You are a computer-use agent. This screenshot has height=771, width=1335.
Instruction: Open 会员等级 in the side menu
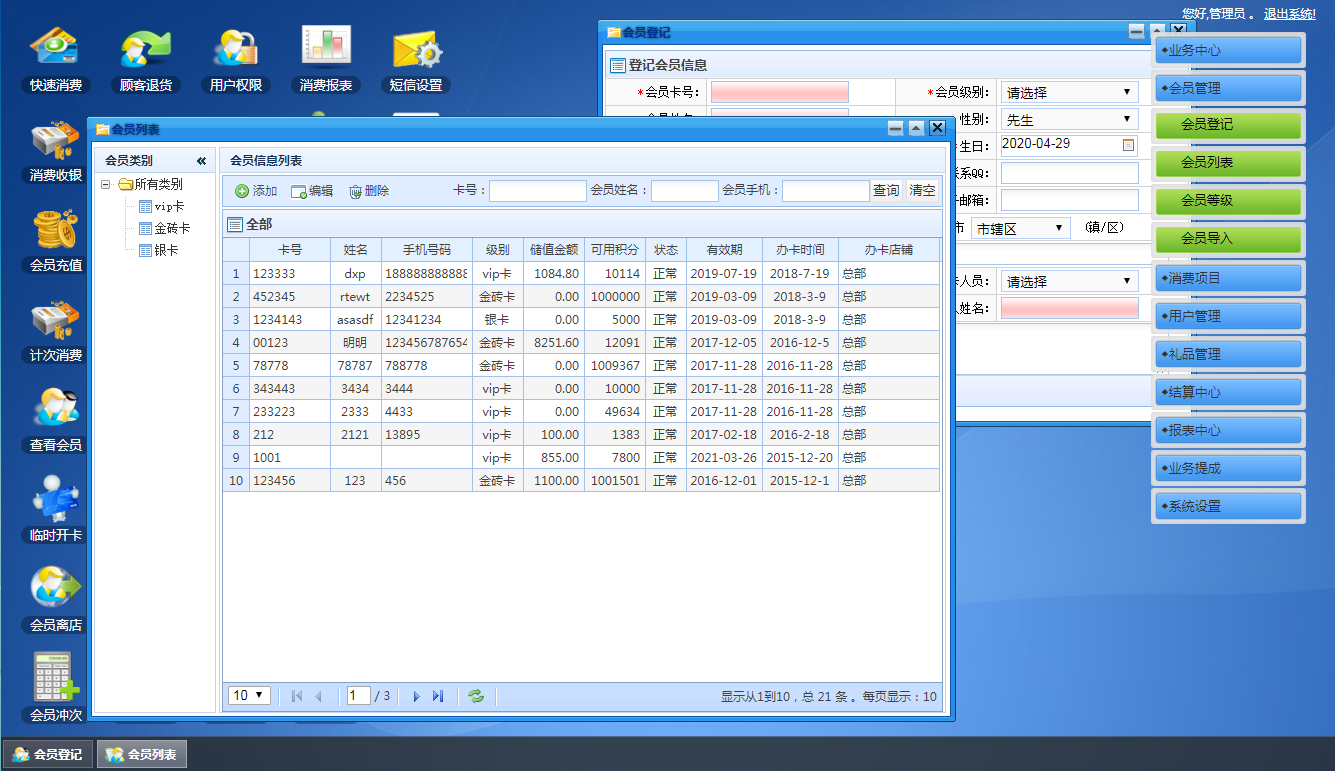1229,200
